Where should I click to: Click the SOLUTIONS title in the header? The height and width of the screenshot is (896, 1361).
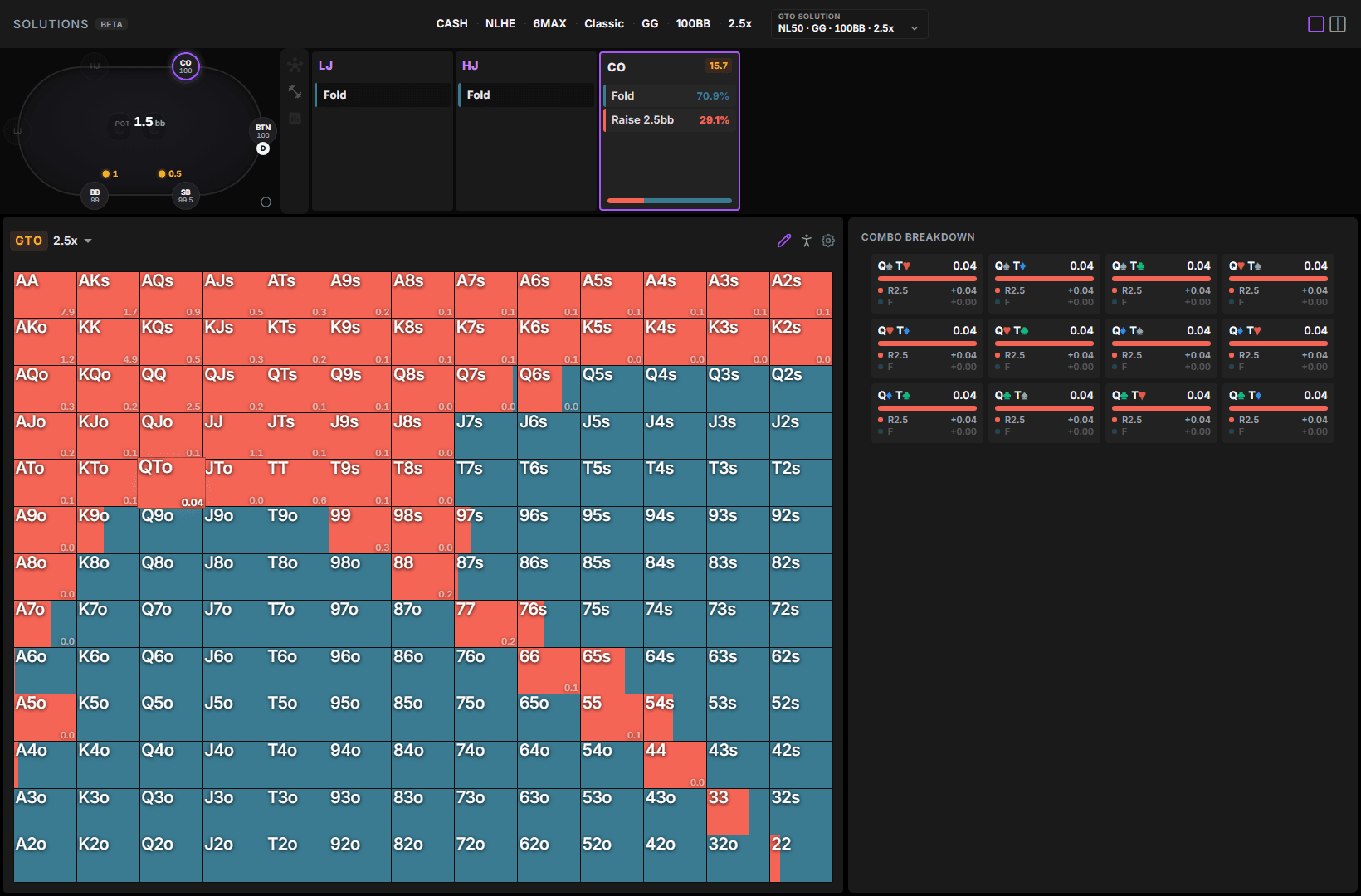pyautogui.click(x=51, y=24)
